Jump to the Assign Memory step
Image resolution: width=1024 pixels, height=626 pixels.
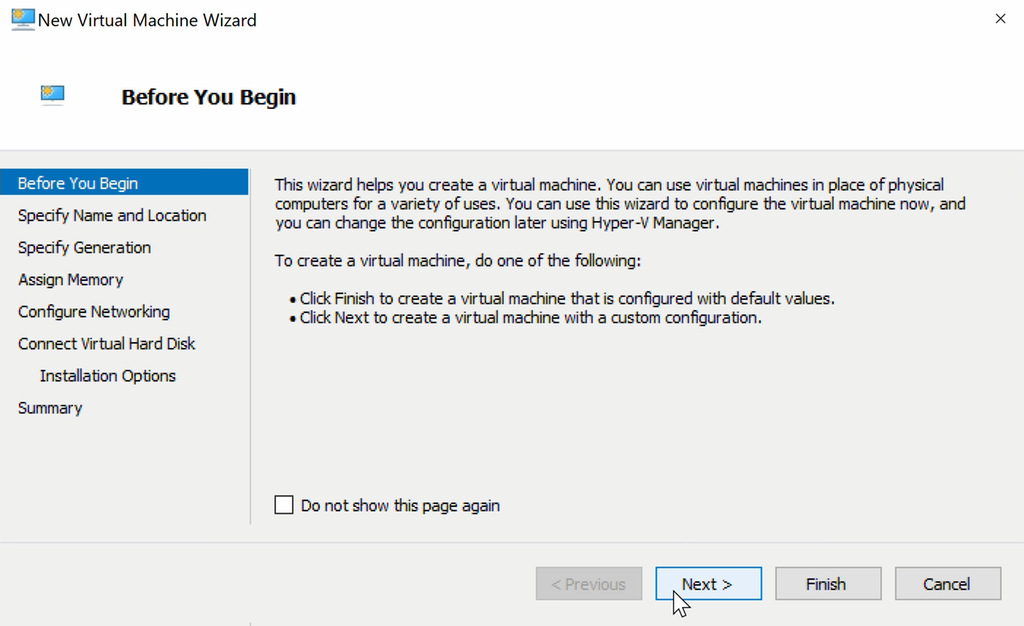70,280
